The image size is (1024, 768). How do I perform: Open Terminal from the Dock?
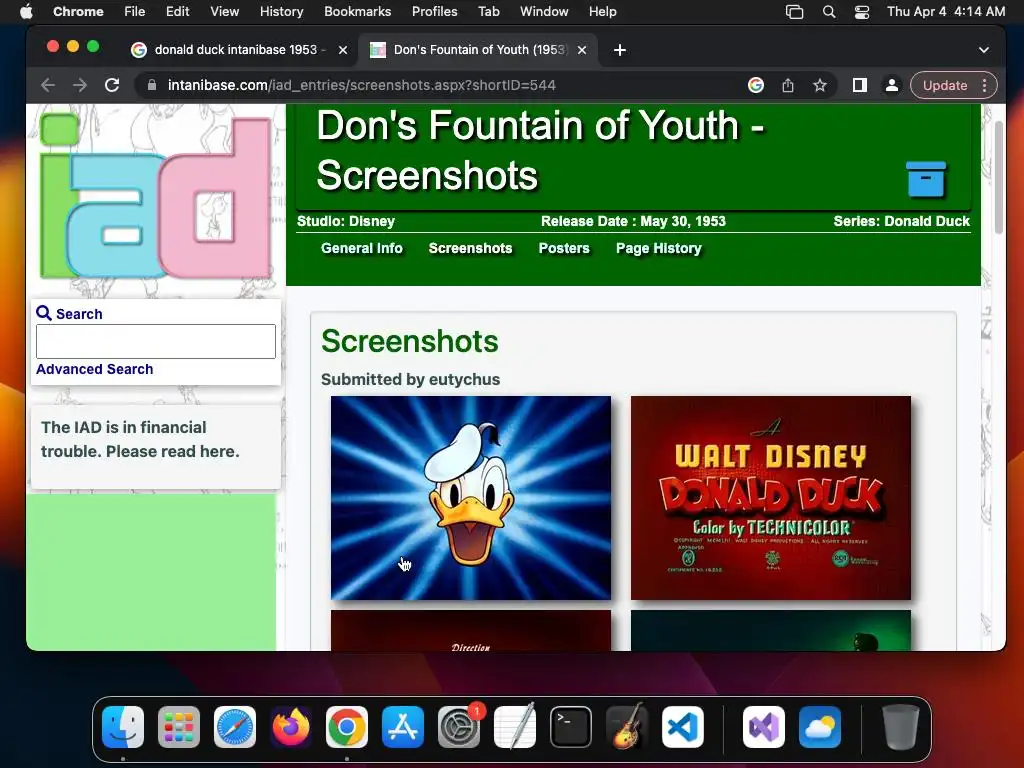point(571,727)
